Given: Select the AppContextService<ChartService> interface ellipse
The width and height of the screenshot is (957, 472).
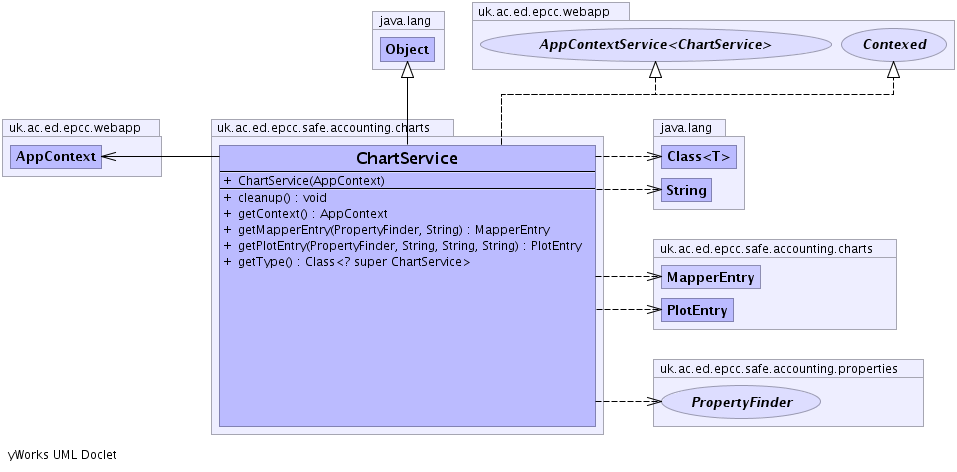Looking at the screenshot, I should 655,44.
